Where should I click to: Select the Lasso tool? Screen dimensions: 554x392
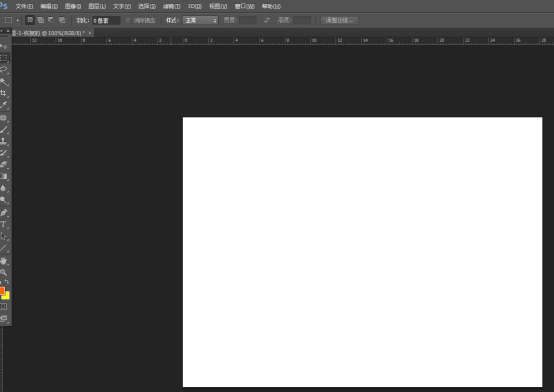click(x=4, y=70)
